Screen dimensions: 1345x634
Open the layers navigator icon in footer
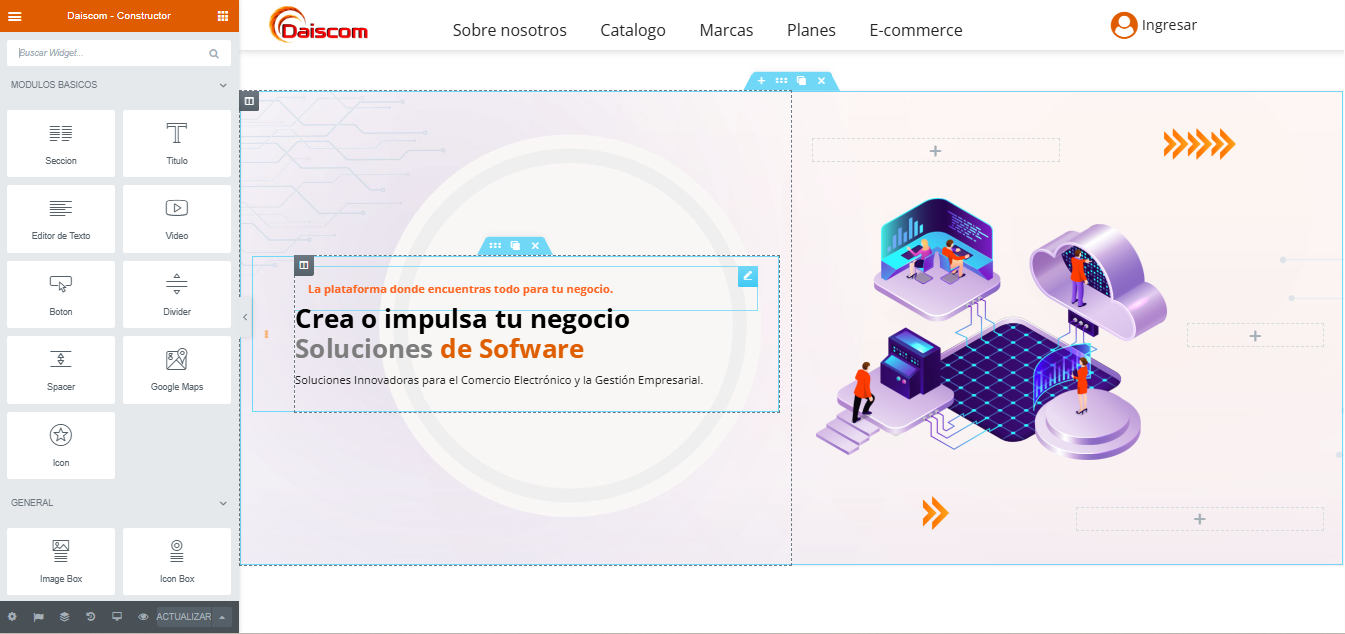tap(65, 617)
